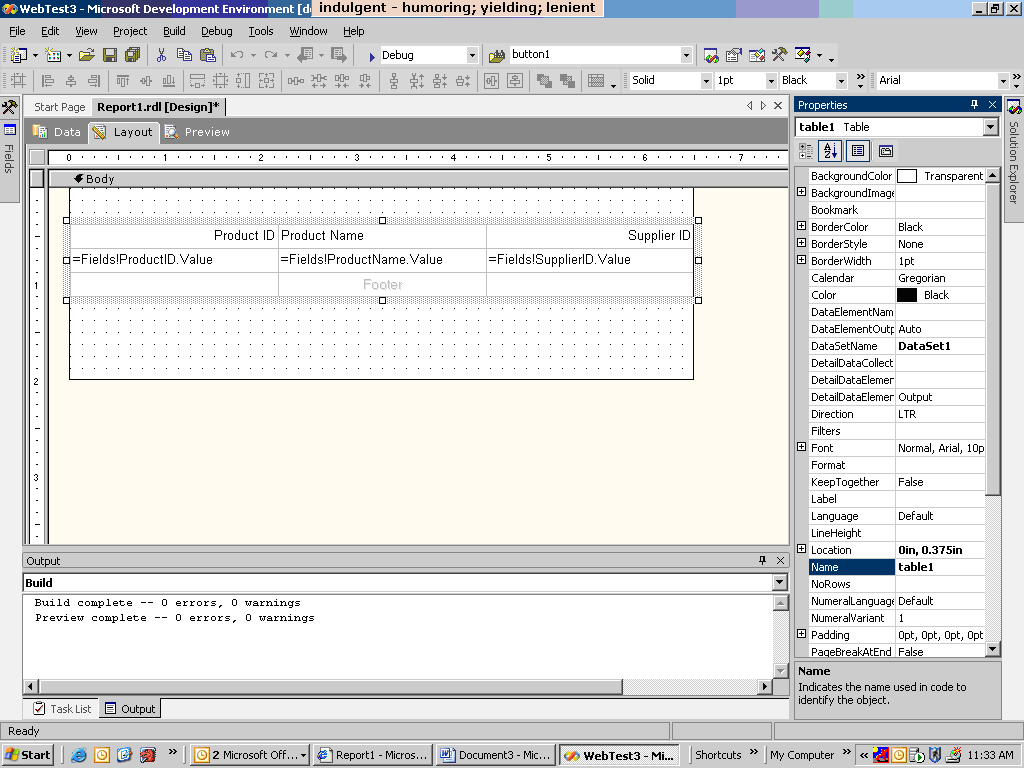Switch to the Preview tab
1024x768 pixels.
[x=197, y=132]
